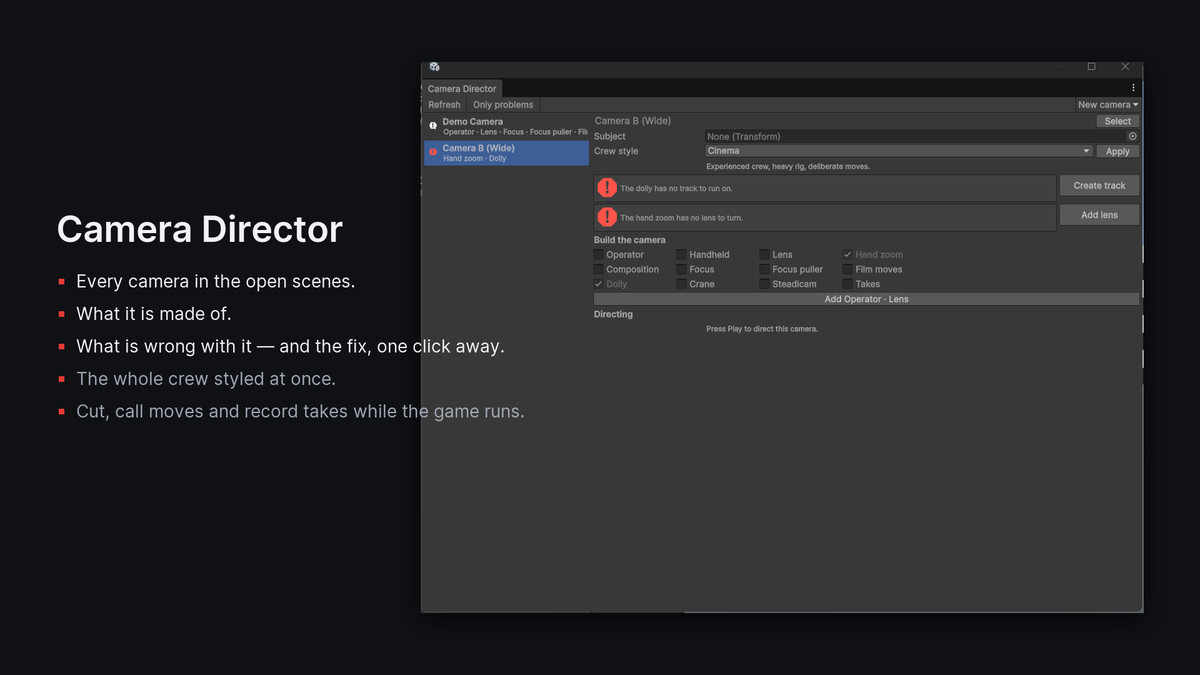Select Camera B (Wide) in the list
Screen dimensions: 1200x675
pos(506,153)
